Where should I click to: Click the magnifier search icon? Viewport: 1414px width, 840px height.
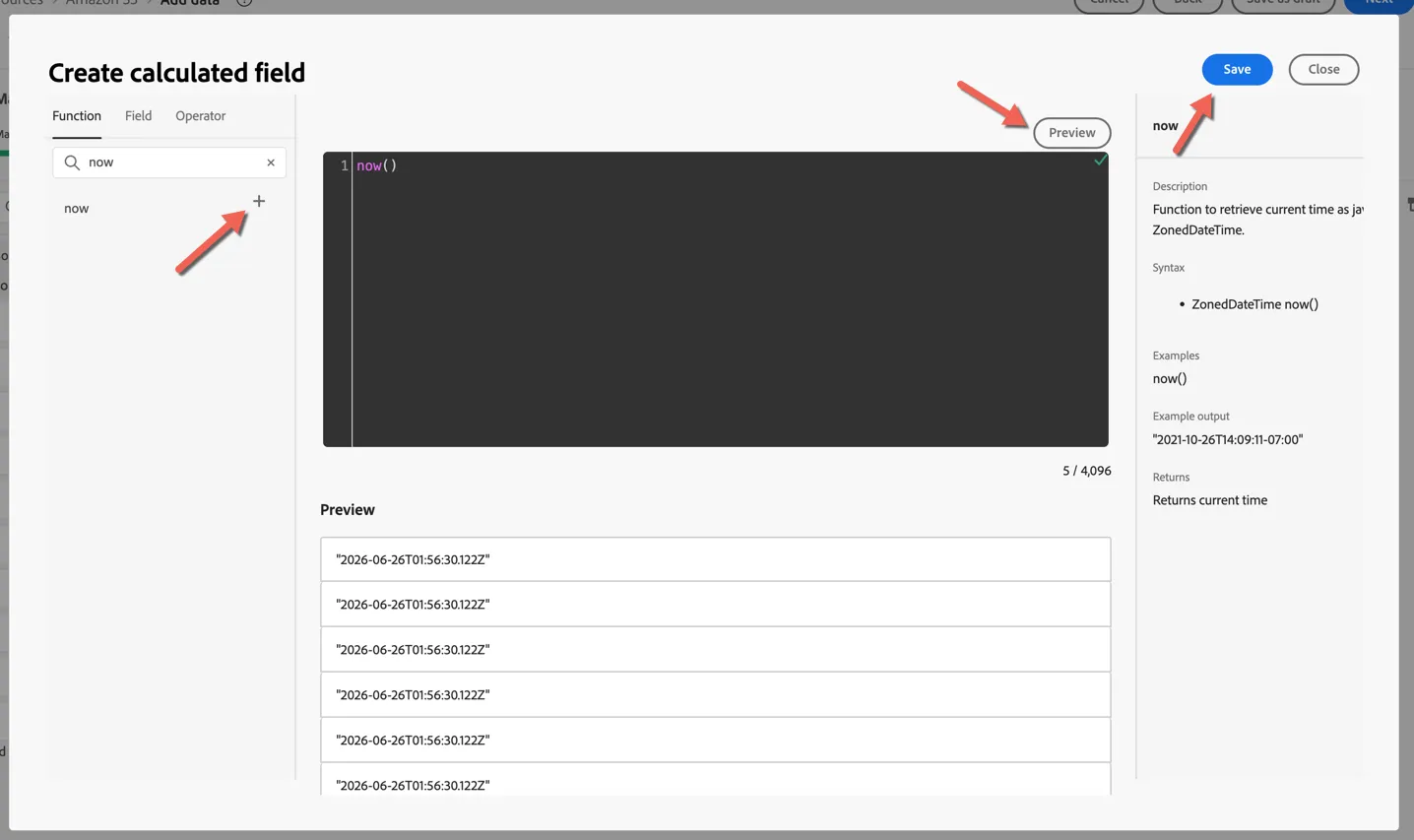tap(72, 162)
